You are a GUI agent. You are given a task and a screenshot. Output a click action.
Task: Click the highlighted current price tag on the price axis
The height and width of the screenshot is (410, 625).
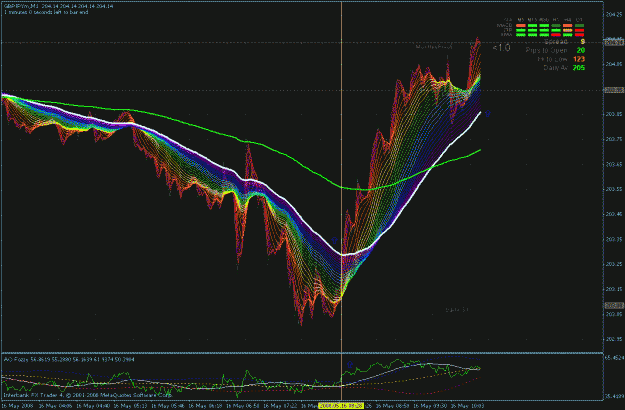(x=614, y=42)
